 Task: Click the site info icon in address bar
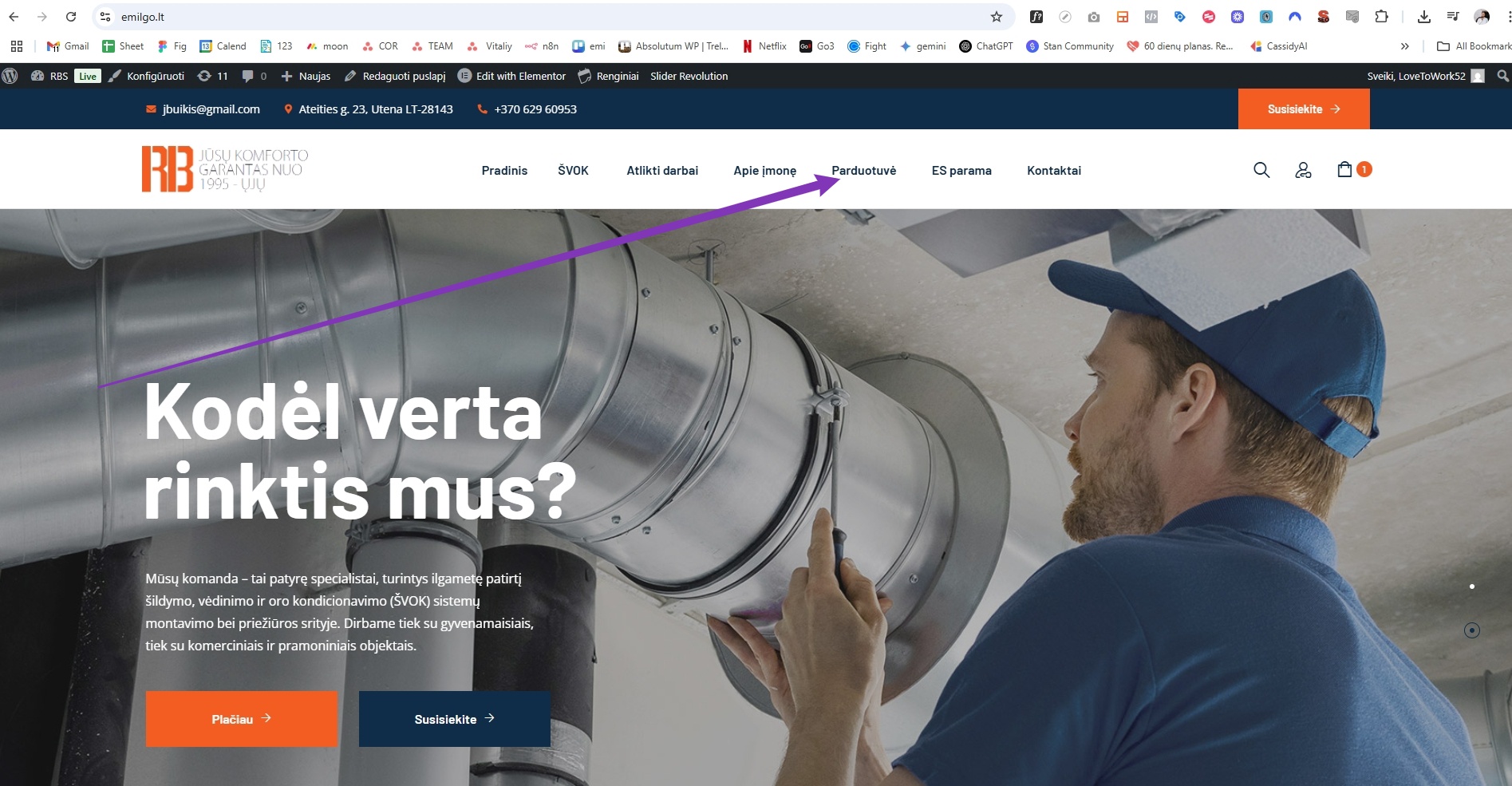tap(105, 17)
